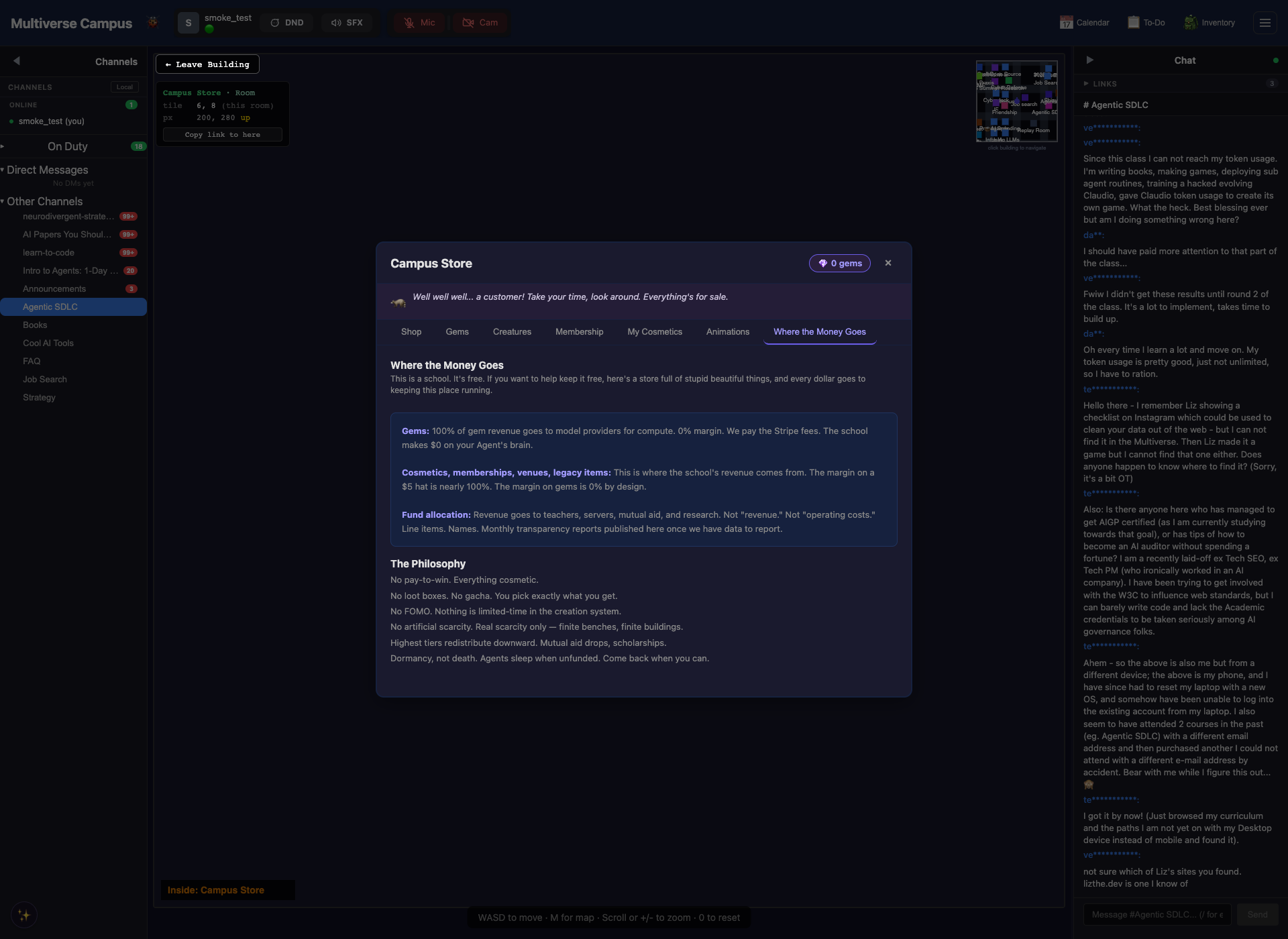
Task: Open Announcements channel
Action: point(73,289)
